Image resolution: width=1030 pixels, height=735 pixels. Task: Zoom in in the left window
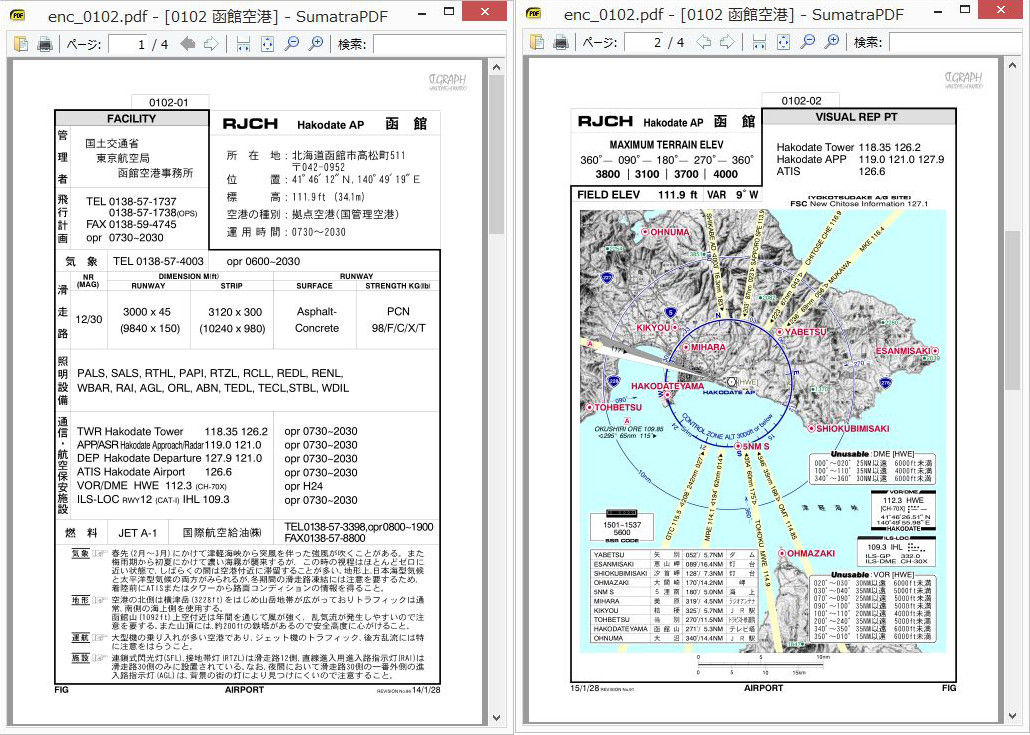[x=316, y=43]
